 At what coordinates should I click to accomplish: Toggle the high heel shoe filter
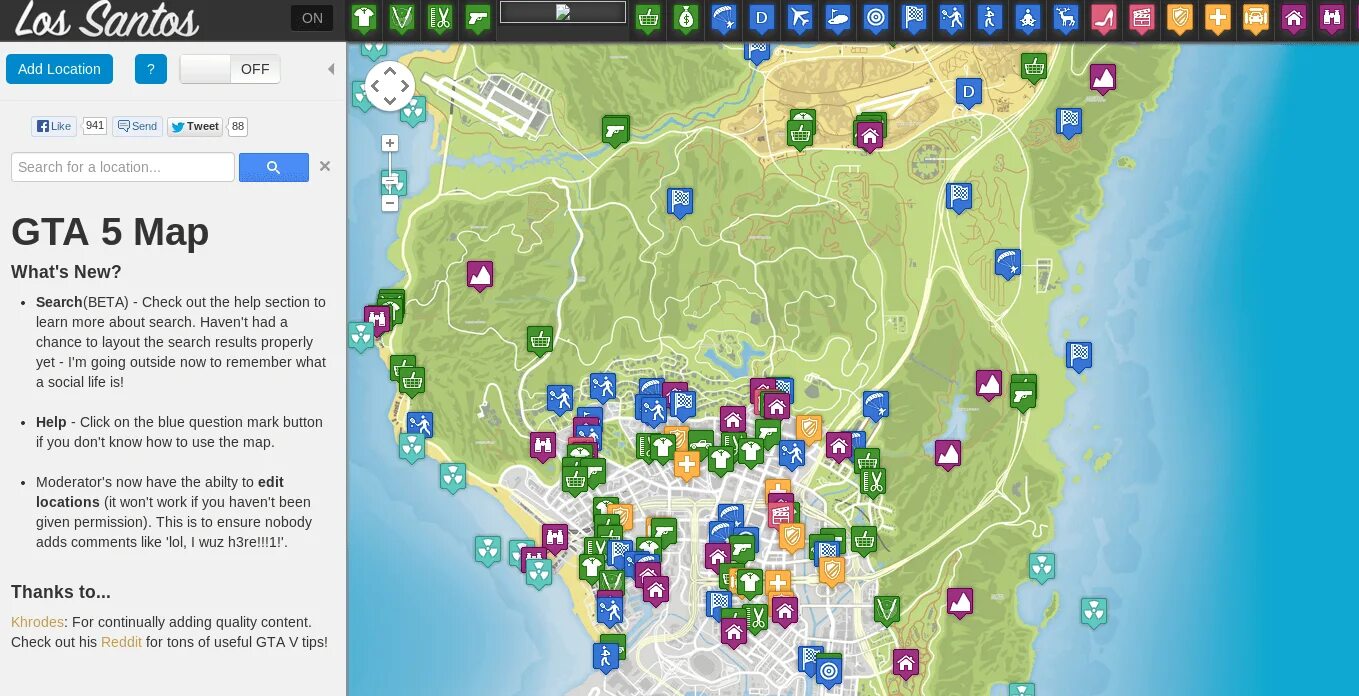[1104, 18]
